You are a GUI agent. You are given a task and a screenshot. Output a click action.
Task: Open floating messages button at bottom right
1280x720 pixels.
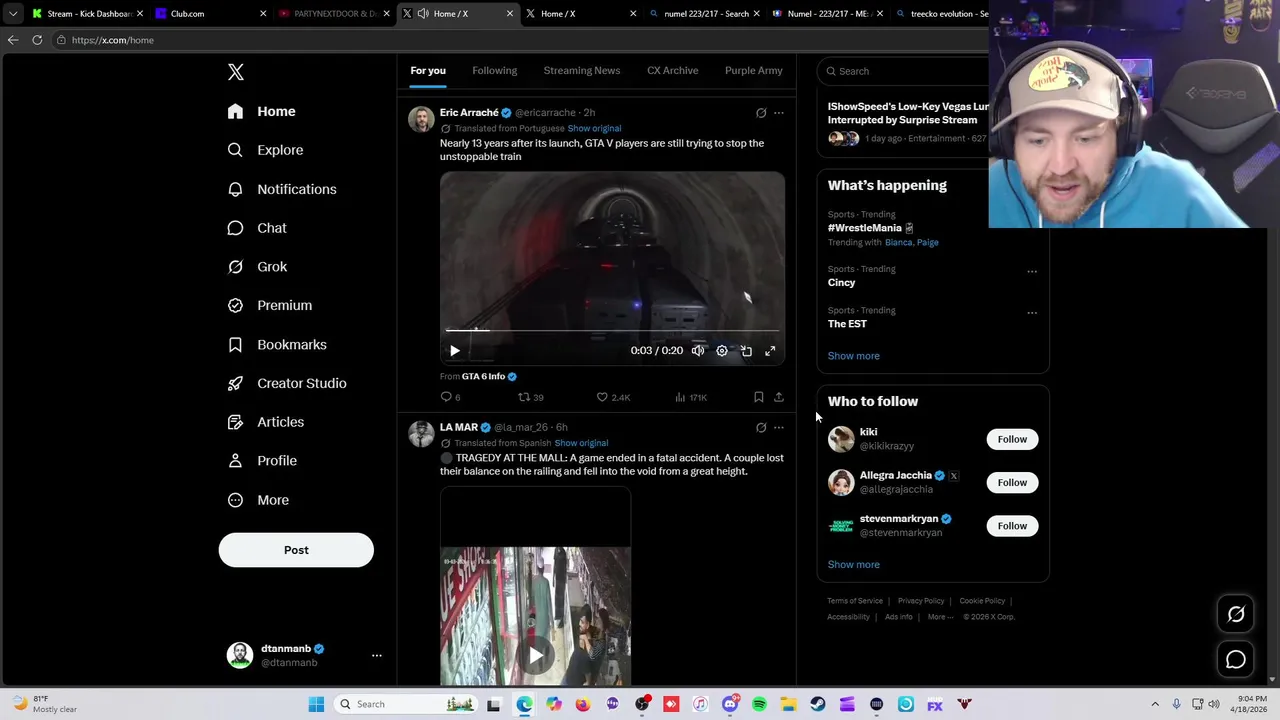tap(1236, 659)
